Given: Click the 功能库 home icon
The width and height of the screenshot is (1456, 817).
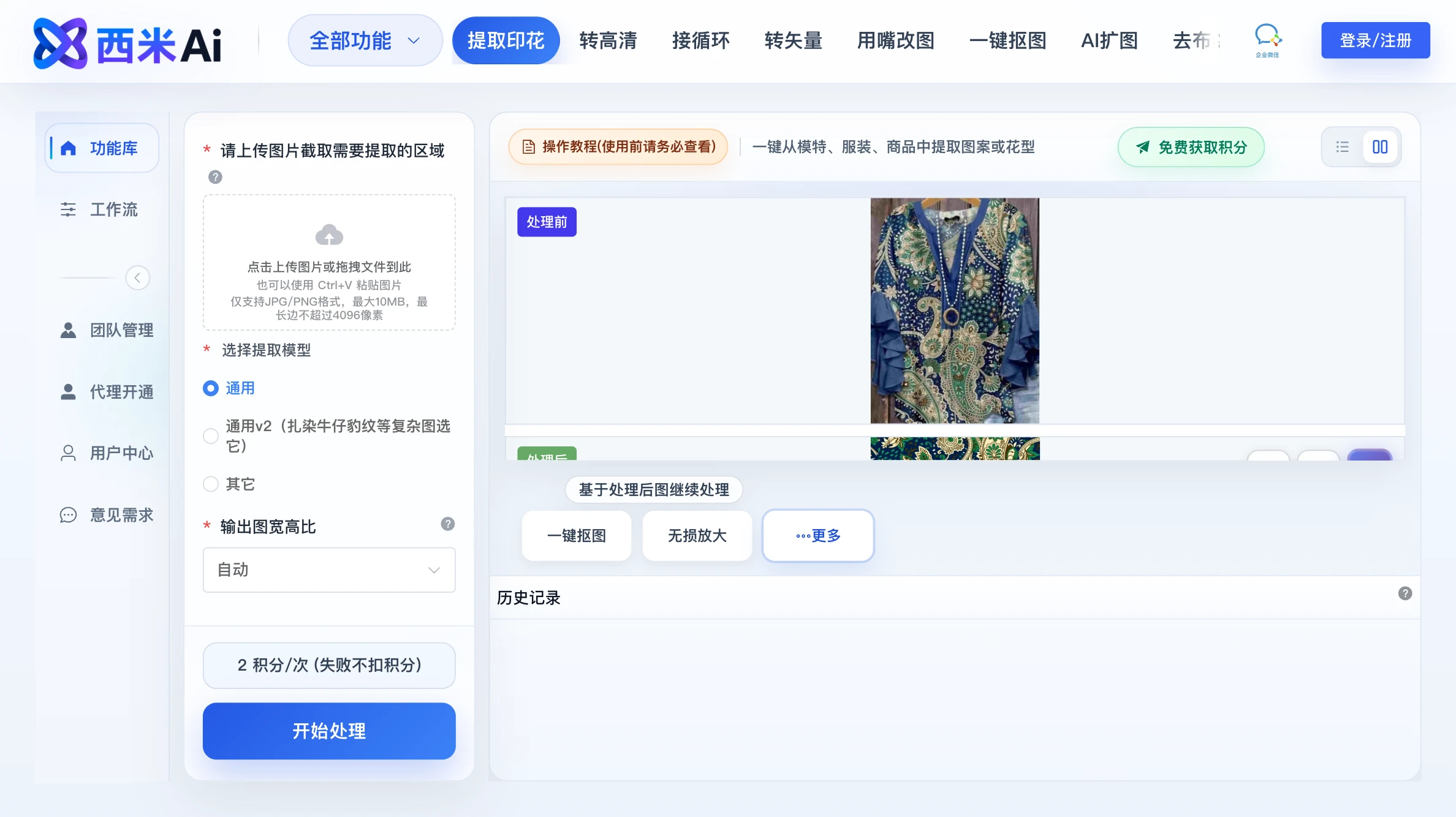Looking at the screenshot, I should [x=69, y=148].
